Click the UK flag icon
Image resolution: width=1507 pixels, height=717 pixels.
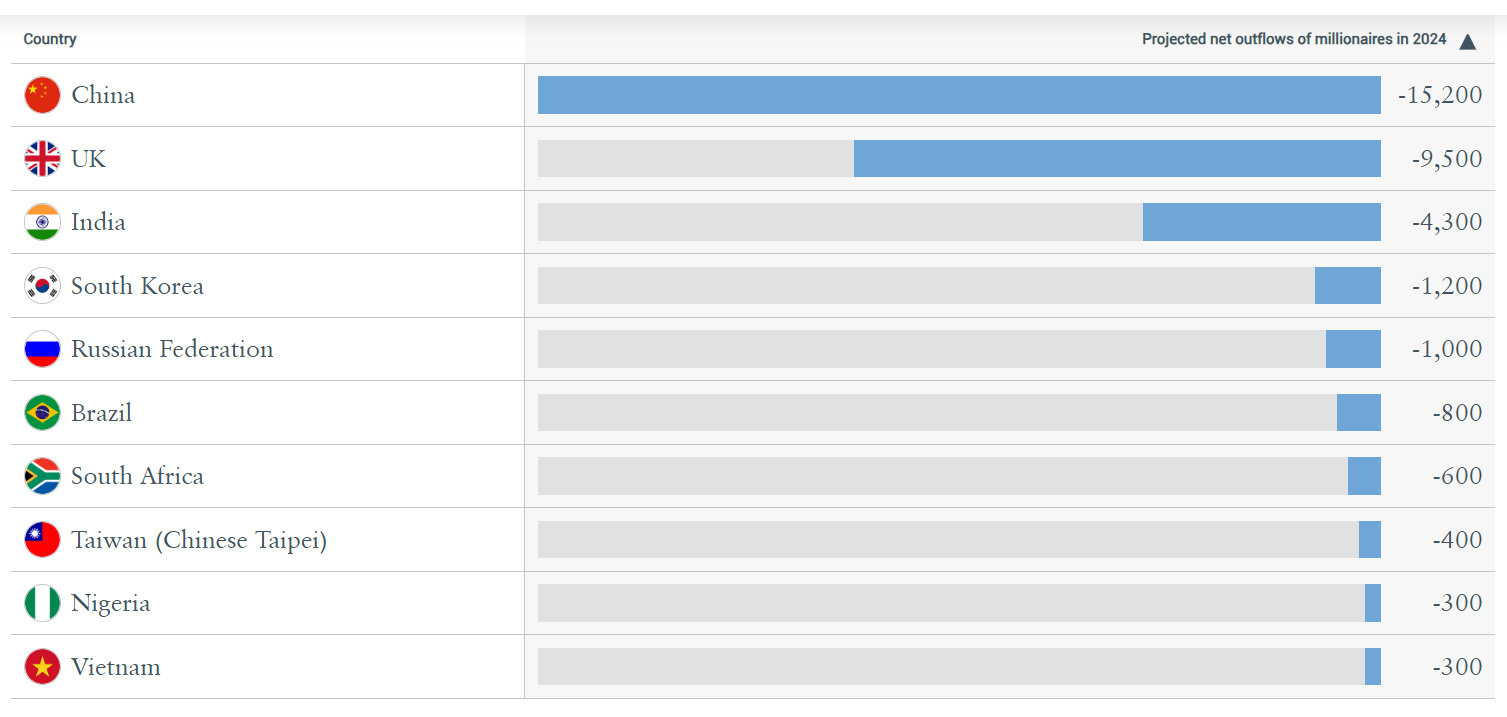point(42,158)
